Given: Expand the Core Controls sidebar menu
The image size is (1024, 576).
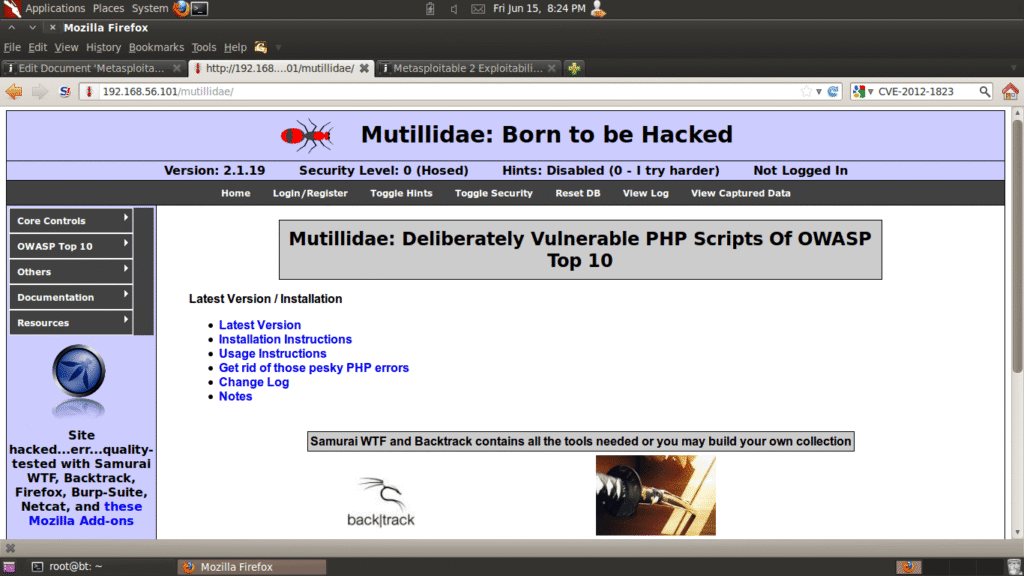Looking at the screenshot, I should (70, 221).
